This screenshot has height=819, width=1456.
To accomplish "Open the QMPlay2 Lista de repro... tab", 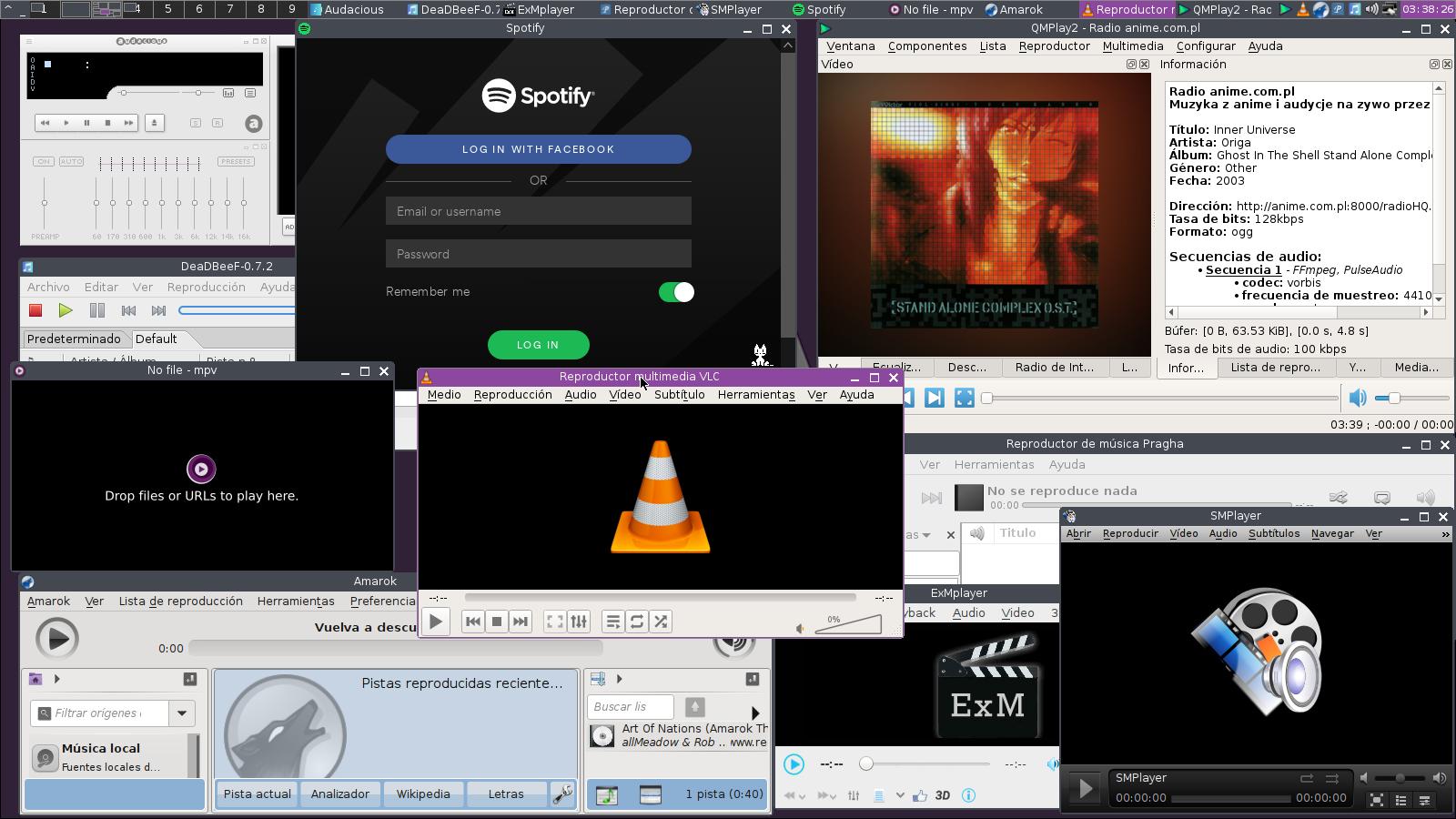I will pos(1276,368).
